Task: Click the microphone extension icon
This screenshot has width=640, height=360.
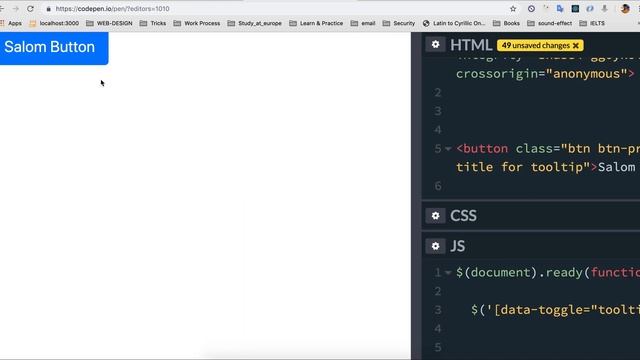Action: pos(604,9)
